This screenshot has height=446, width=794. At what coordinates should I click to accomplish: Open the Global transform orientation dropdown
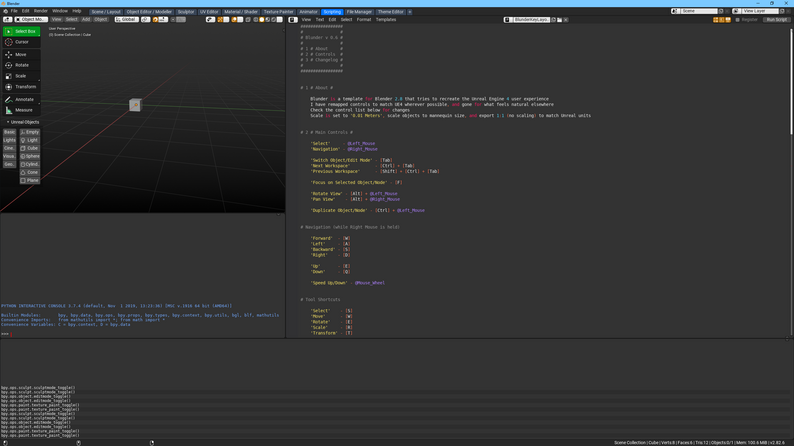pyautogui.click(x=127, y=19)
